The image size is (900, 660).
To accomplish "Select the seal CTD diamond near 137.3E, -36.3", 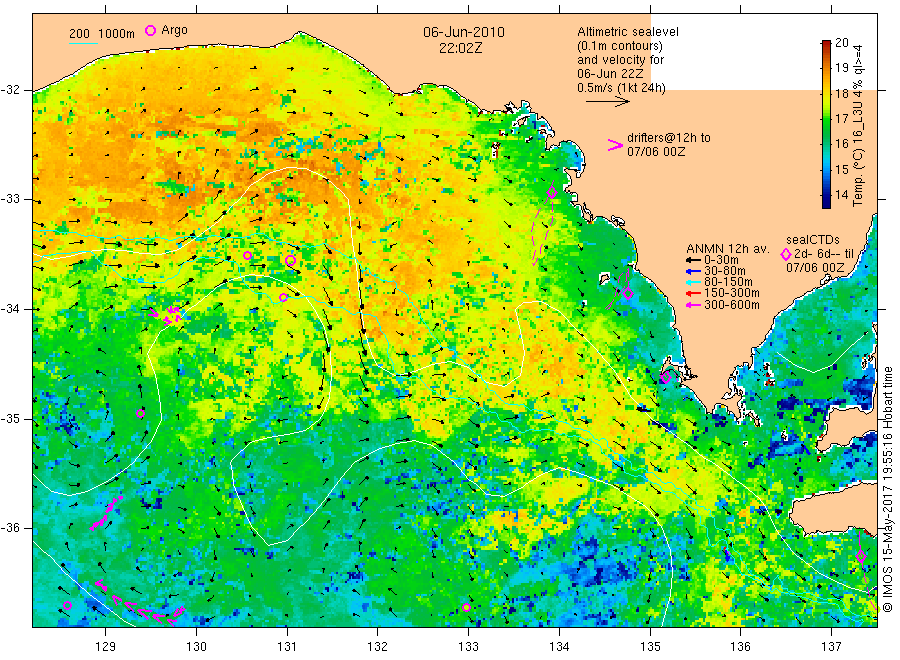I will 861,556.
